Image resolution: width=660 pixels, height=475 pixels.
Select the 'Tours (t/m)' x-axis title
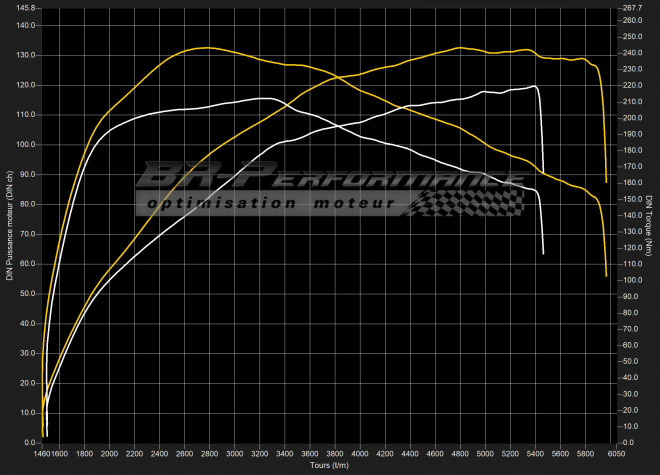pyautogui.click(x=327, y=466)
